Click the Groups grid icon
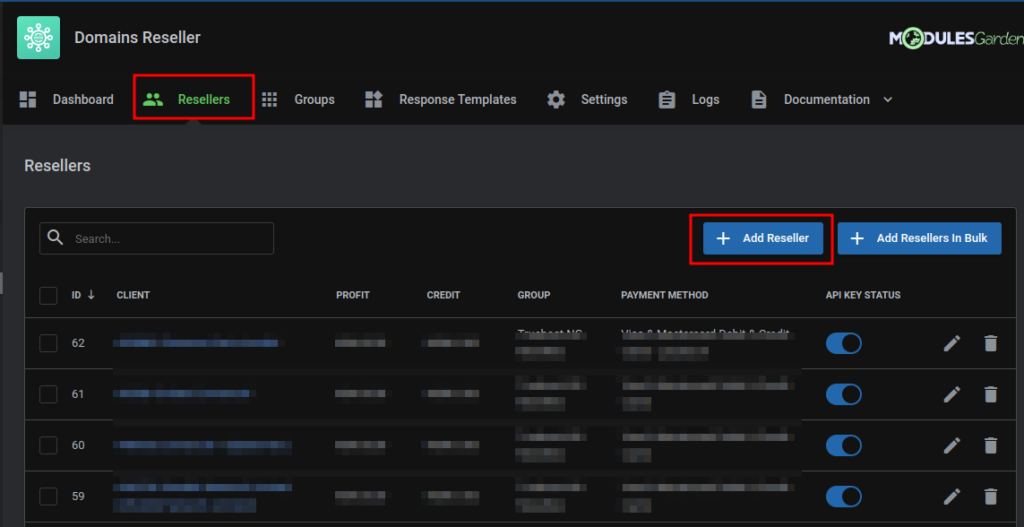1024x527 pixels. point(269,100)
